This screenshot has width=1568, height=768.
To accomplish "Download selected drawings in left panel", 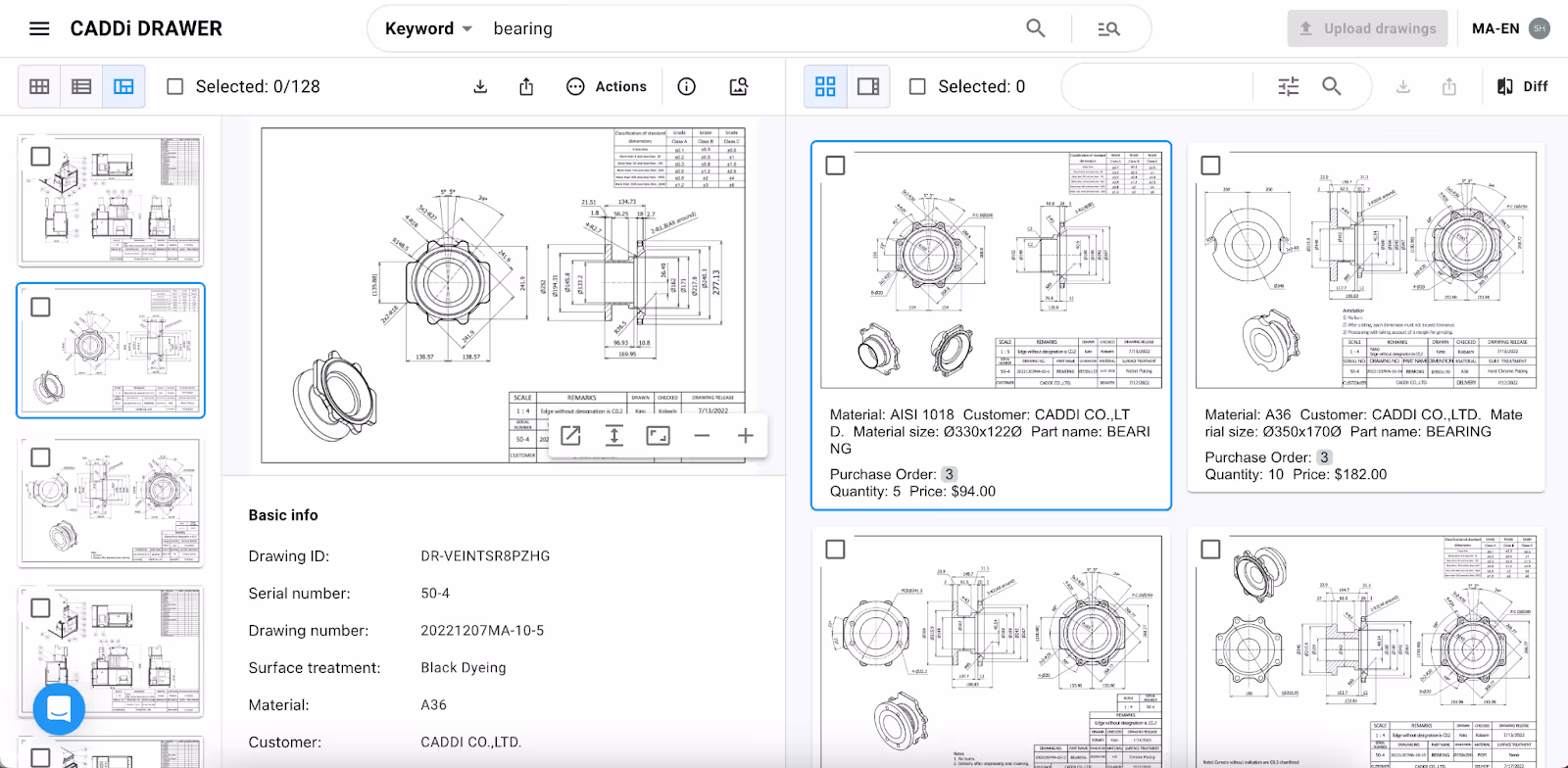I will coord(480,86).
